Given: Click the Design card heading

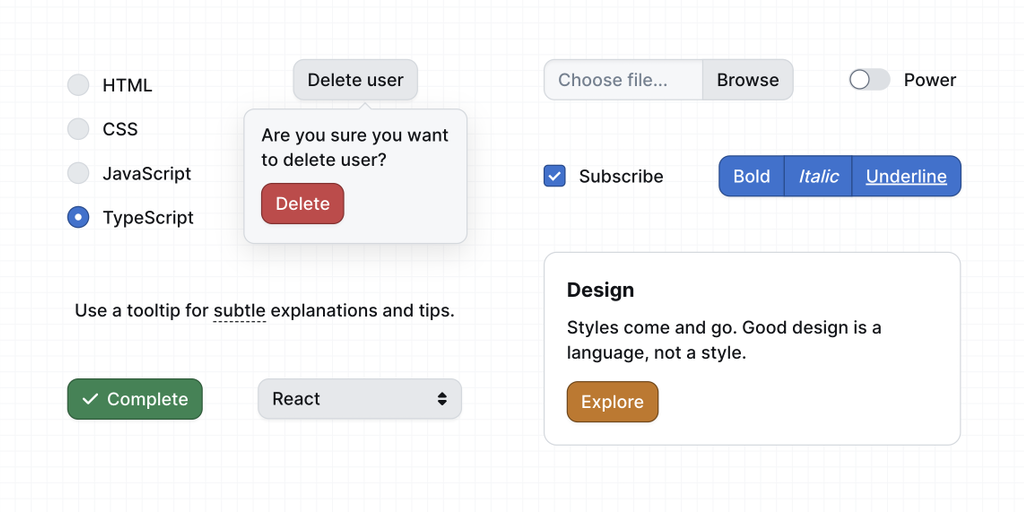Looking at the screenshot, I should click(x=600, y=290).
